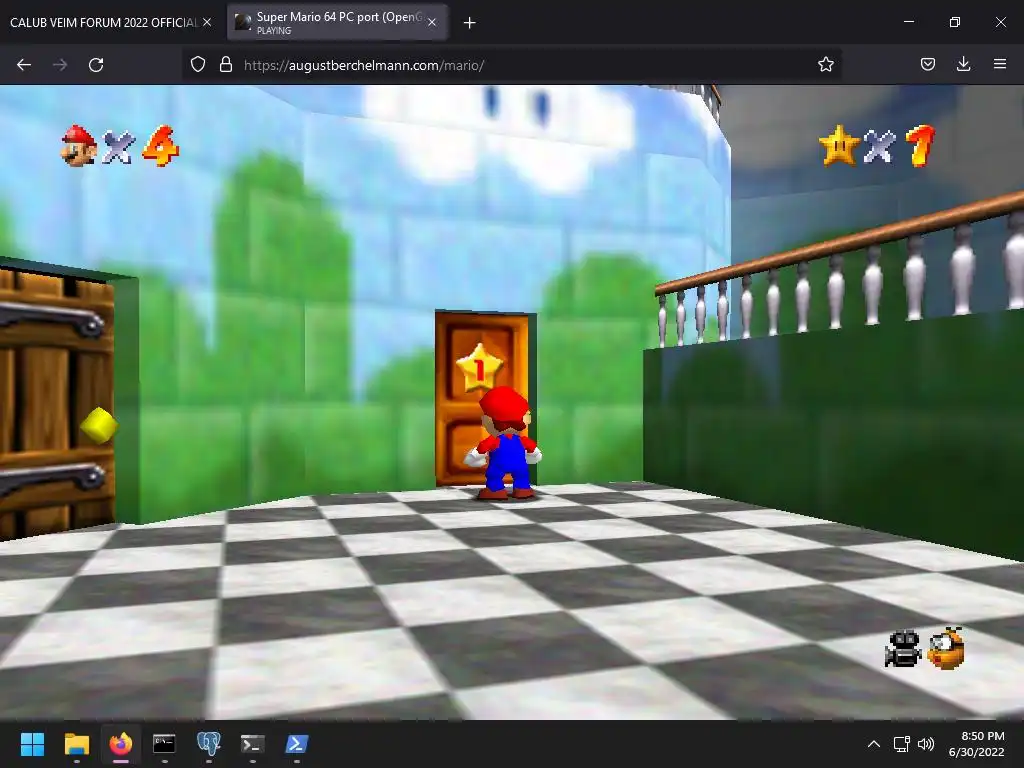Reload the Mario page

tap(96, 65)
